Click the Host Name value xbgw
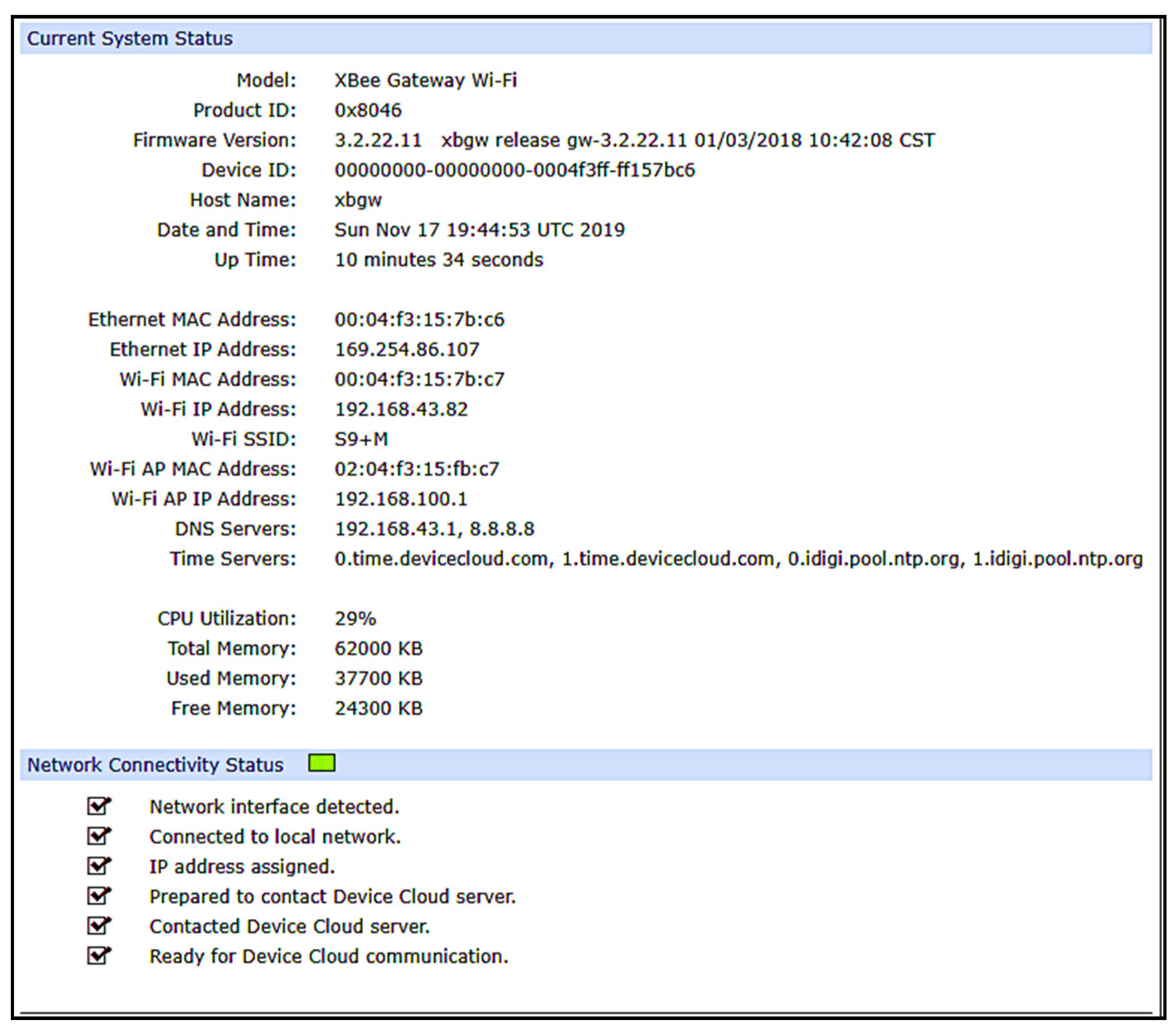This screenshot has height=1030, width=1176. tap(358, 200)
